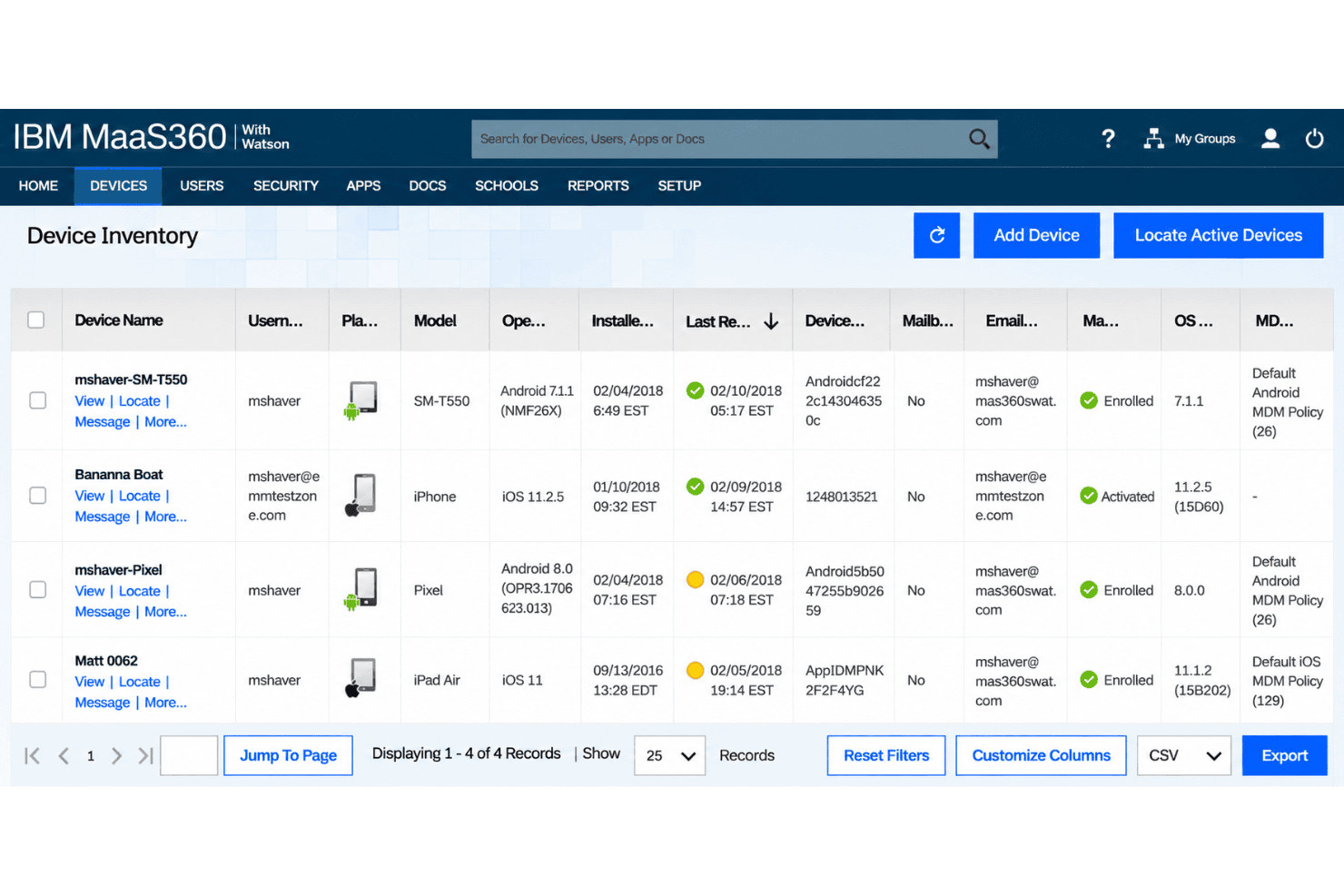Click the Last Reported sort arrow

click(x=771, y=321)
